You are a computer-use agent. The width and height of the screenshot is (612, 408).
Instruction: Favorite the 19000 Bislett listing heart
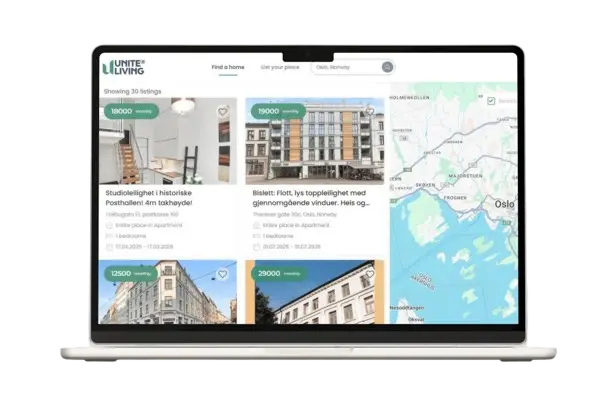[x=369, y=111]
